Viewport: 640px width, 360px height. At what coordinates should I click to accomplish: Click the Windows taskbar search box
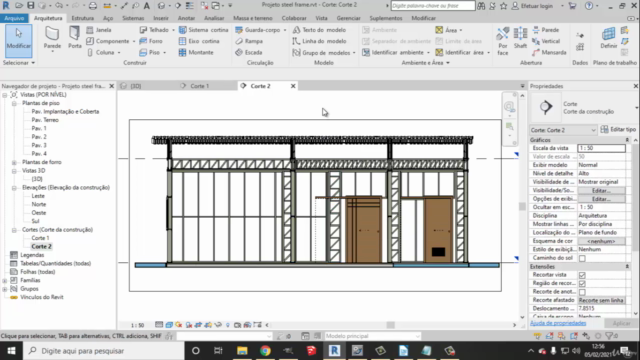[x=103, y=351]
